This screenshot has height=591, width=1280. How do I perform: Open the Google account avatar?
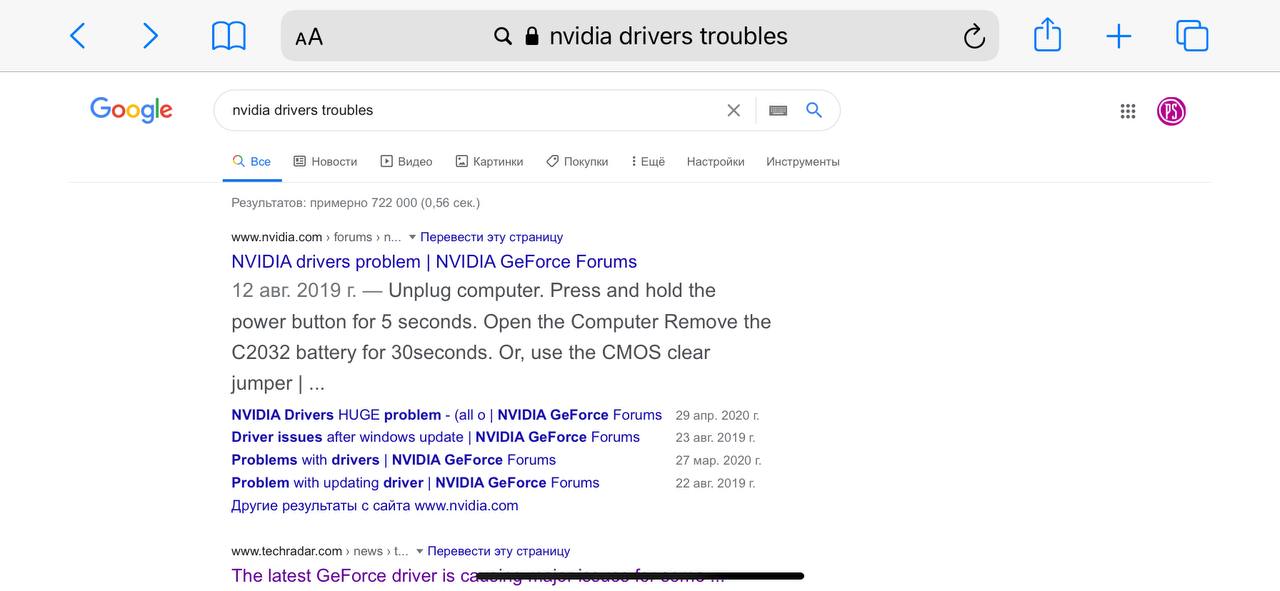coord(1171,111)
